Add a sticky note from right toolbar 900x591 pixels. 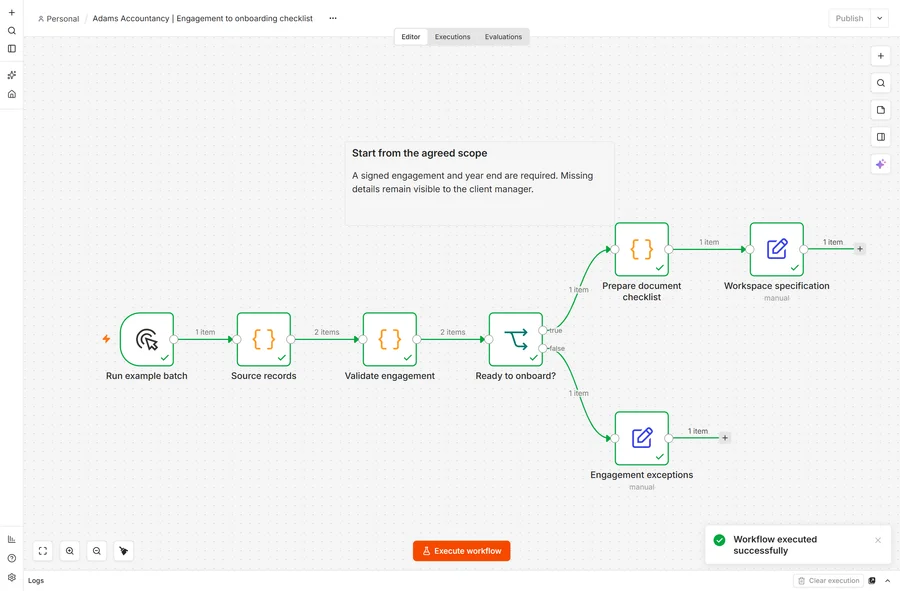click(x=880, y=110)
